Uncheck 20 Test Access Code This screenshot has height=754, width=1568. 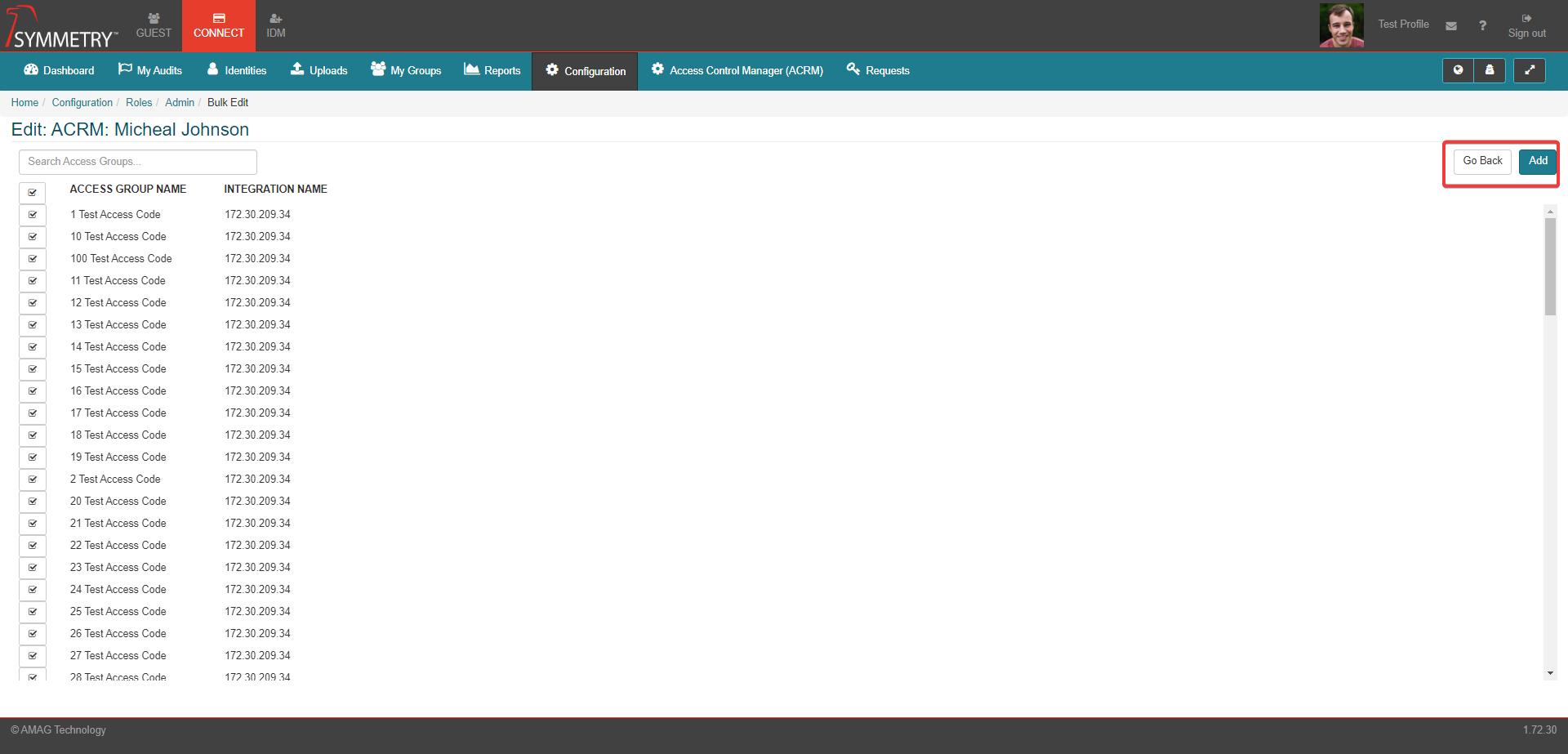[33, 502]
